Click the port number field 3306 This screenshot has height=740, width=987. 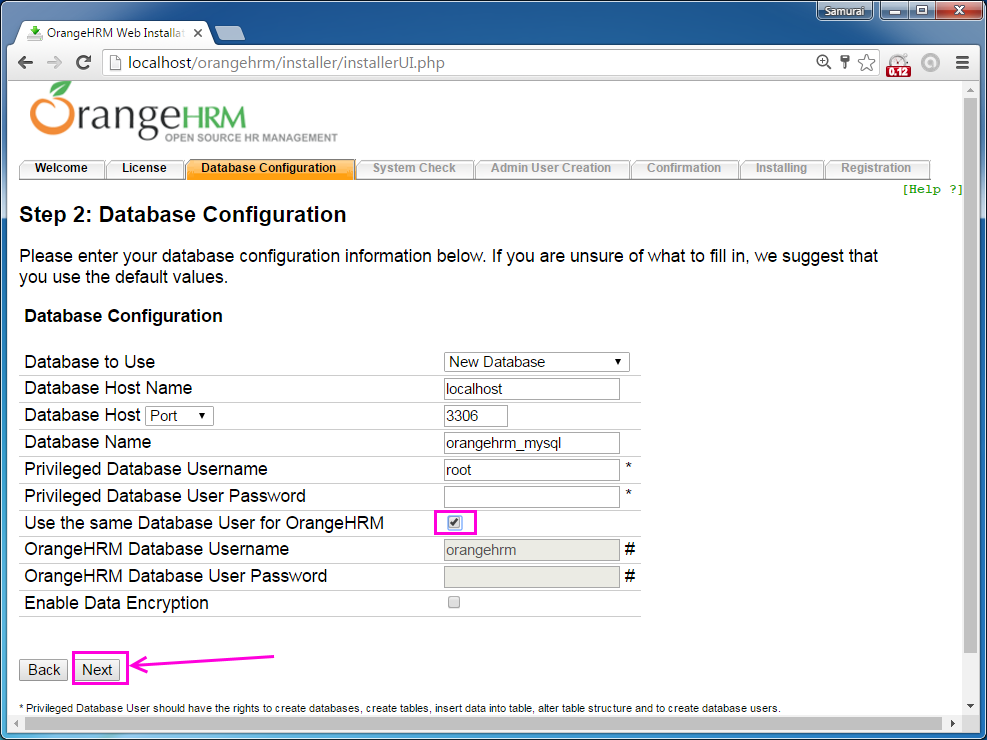(475, 416)
